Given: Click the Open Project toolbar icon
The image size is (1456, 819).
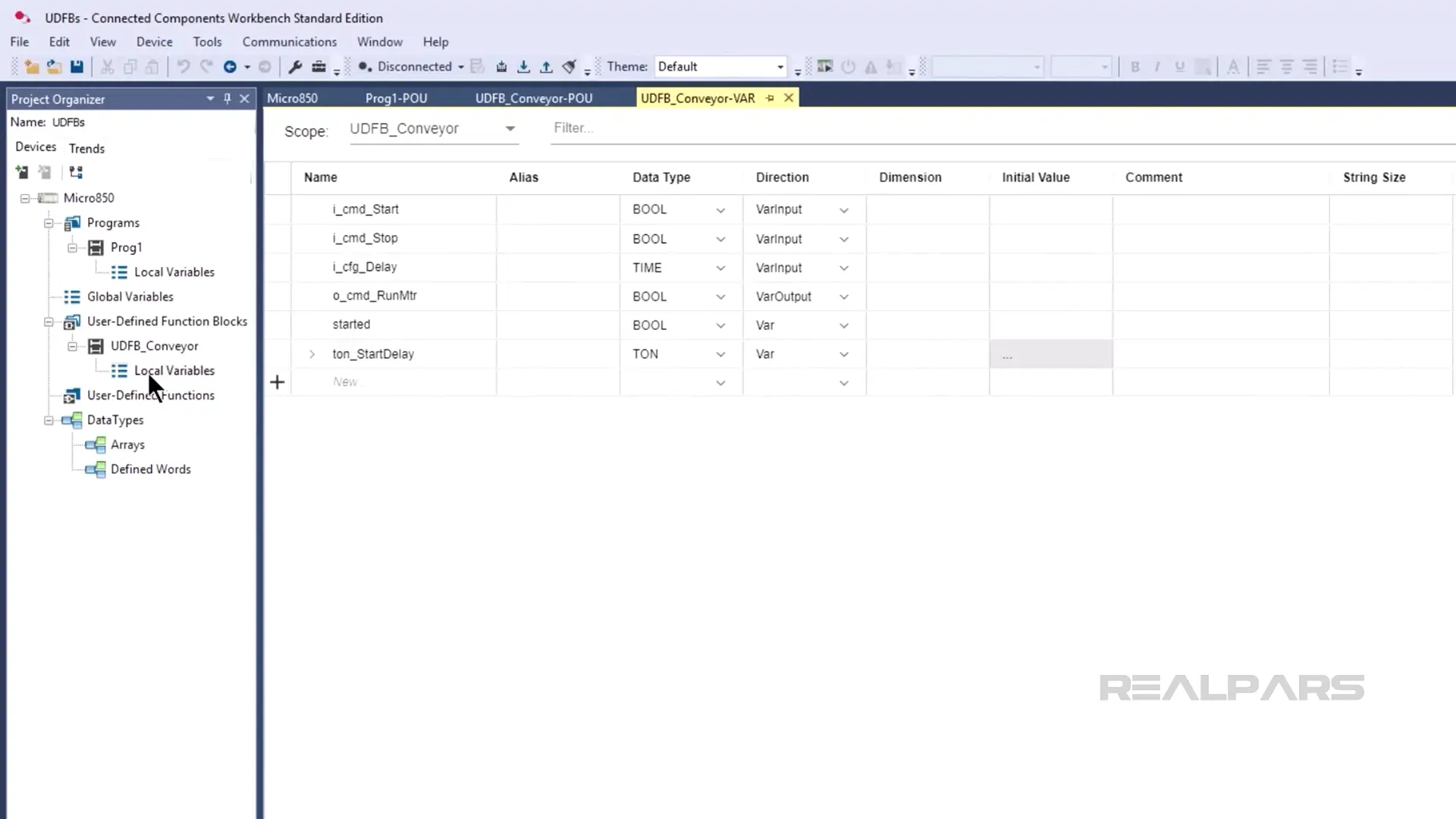Looking at the screenshot, I should 54,67.
